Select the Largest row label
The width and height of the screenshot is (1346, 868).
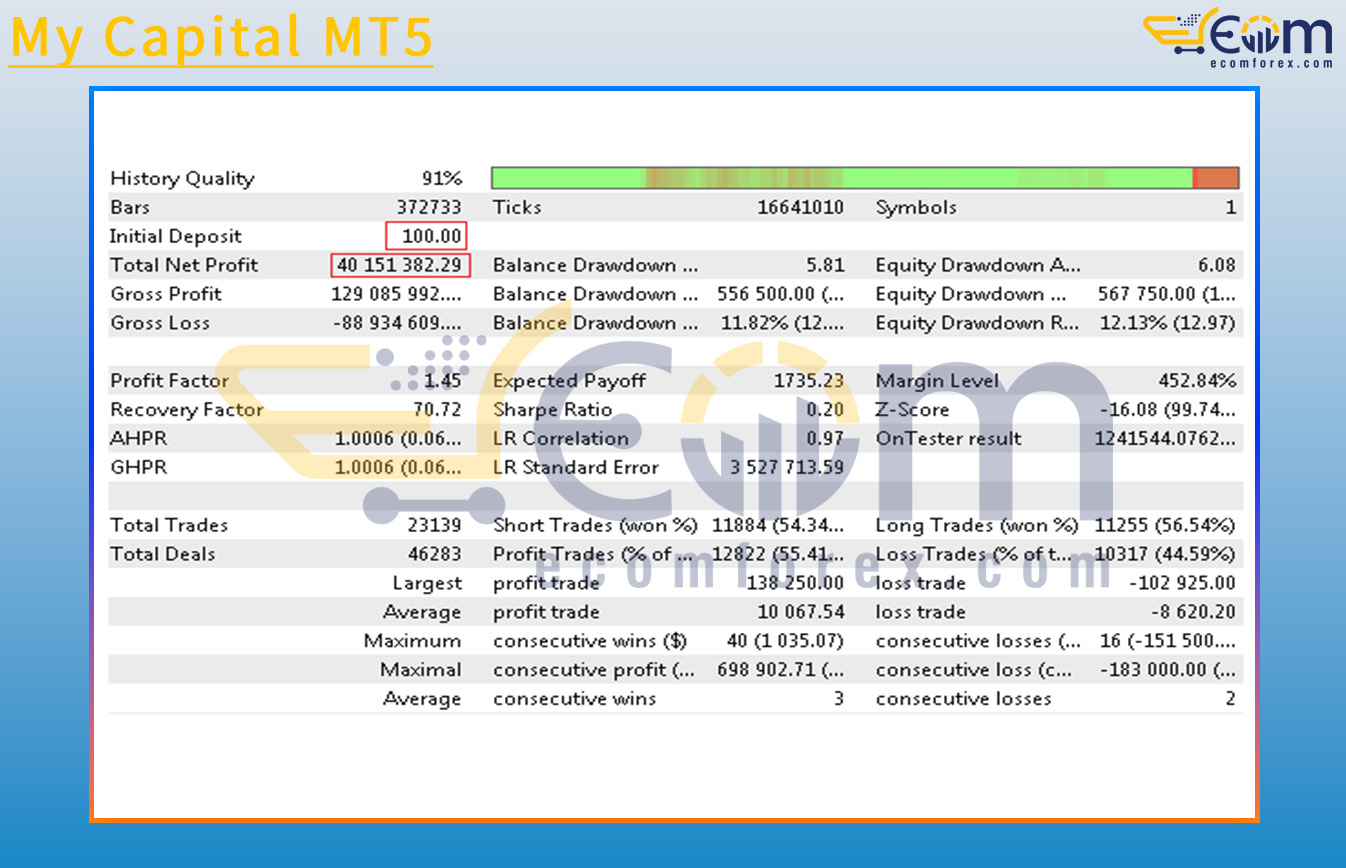click(427, 583)
